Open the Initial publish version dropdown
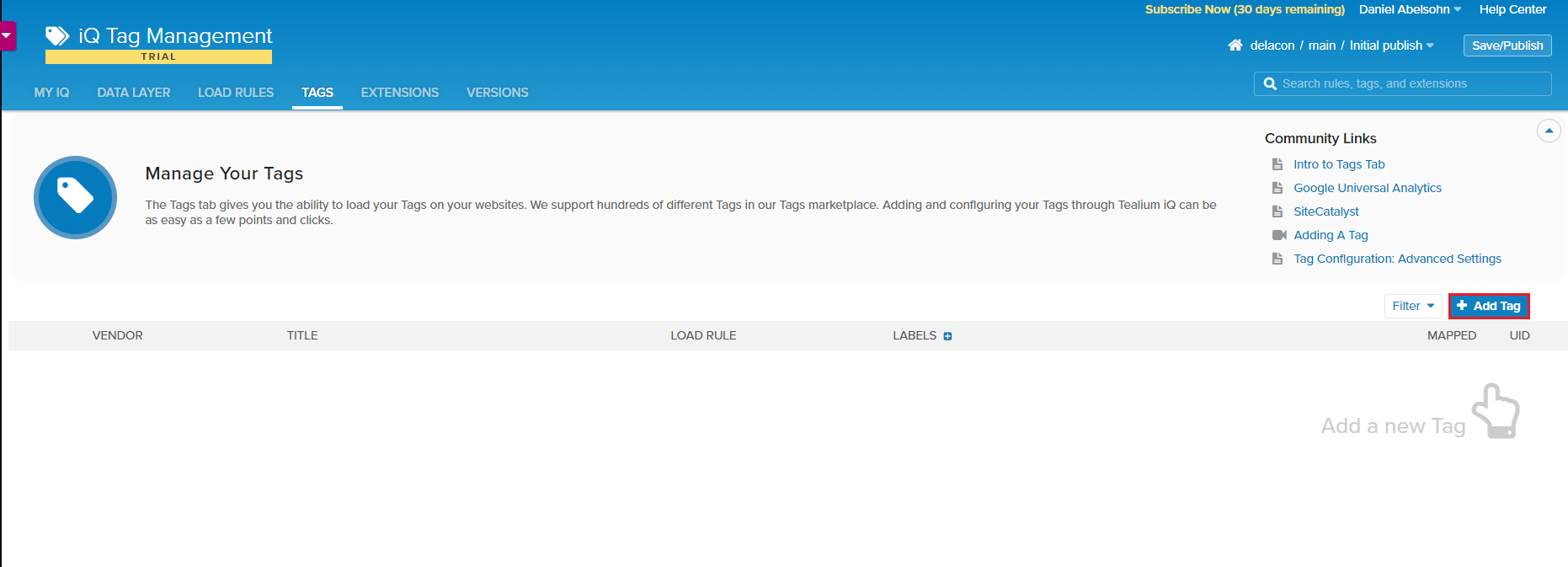This screenshot has height=567, width=1568. coord(1392,45)
